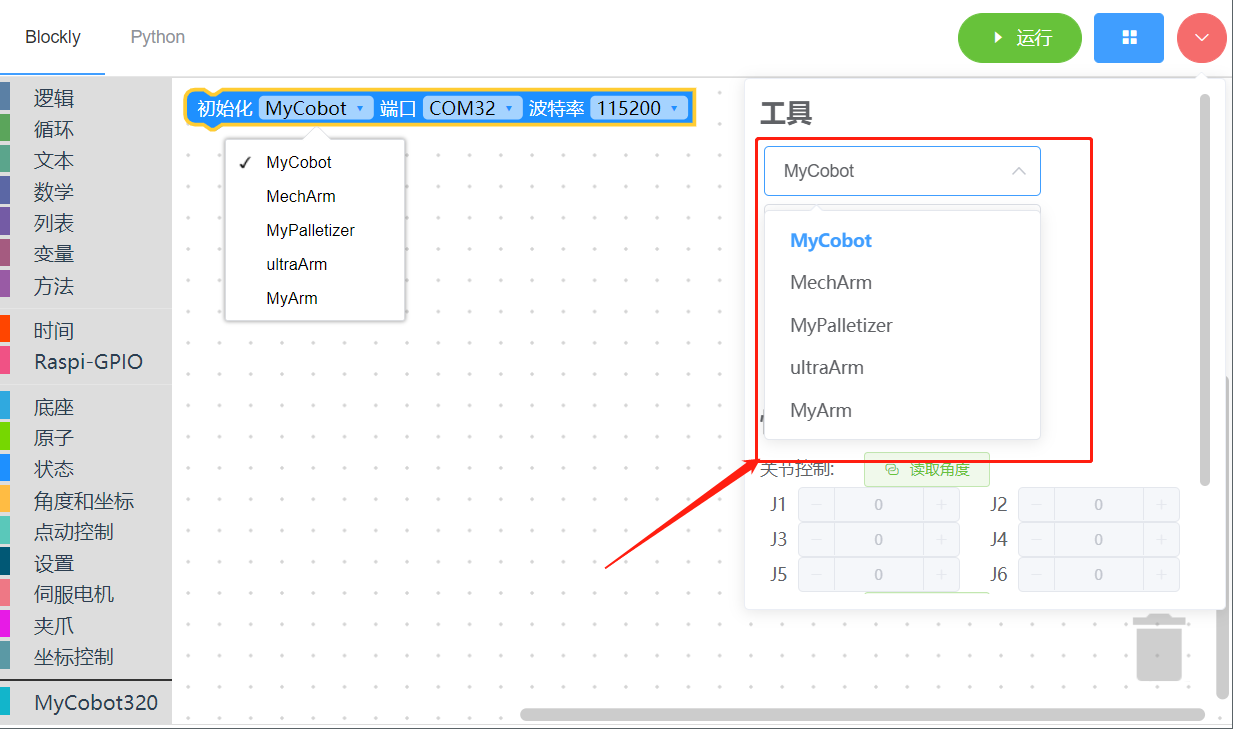Click the J4 angle input field
This screenshot has height=729, width=1233.
1099,540
